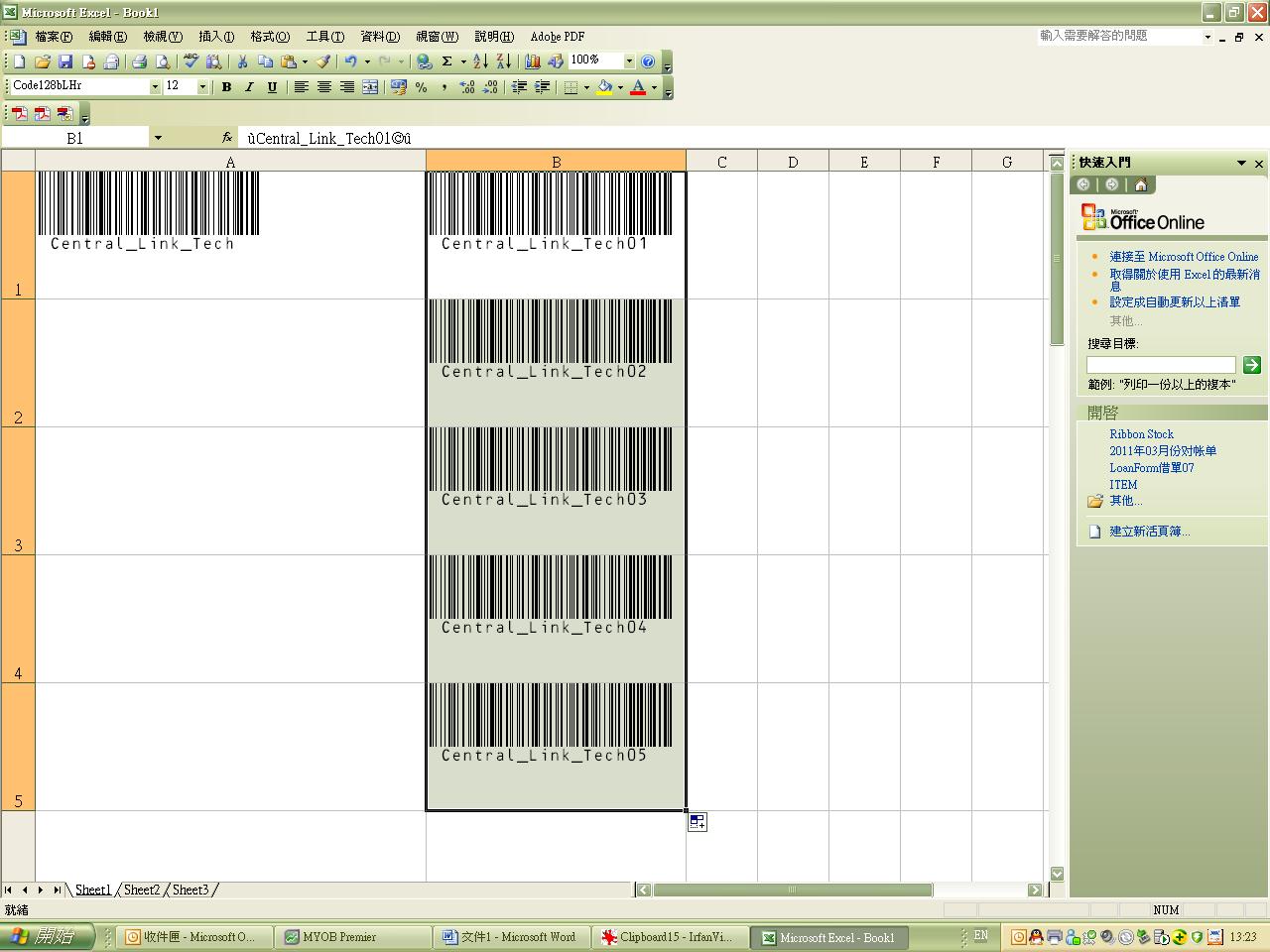
Task: Open the task pane title dropdown menu
Action: pos(1241,163)
